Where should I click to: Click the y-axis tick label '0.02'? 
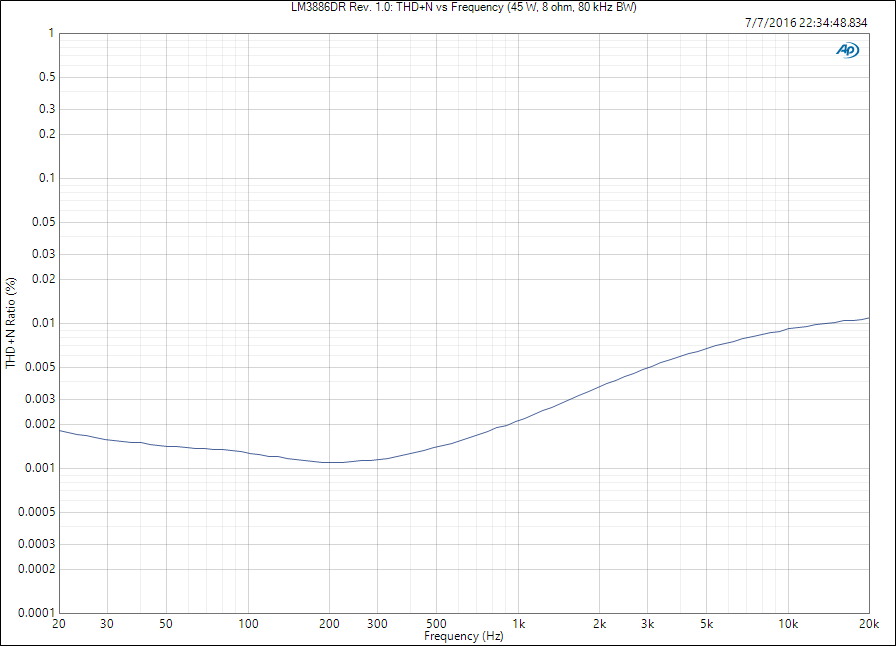tap(44, 279)
